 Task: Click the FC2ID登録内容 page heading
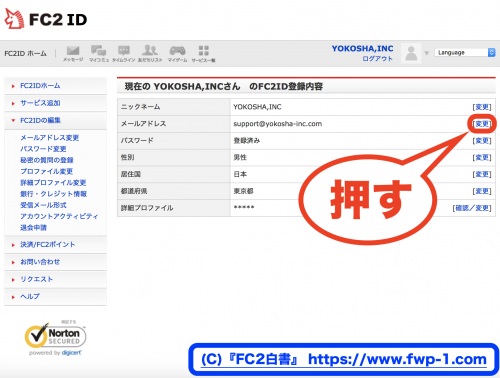(x=224, y=87)
